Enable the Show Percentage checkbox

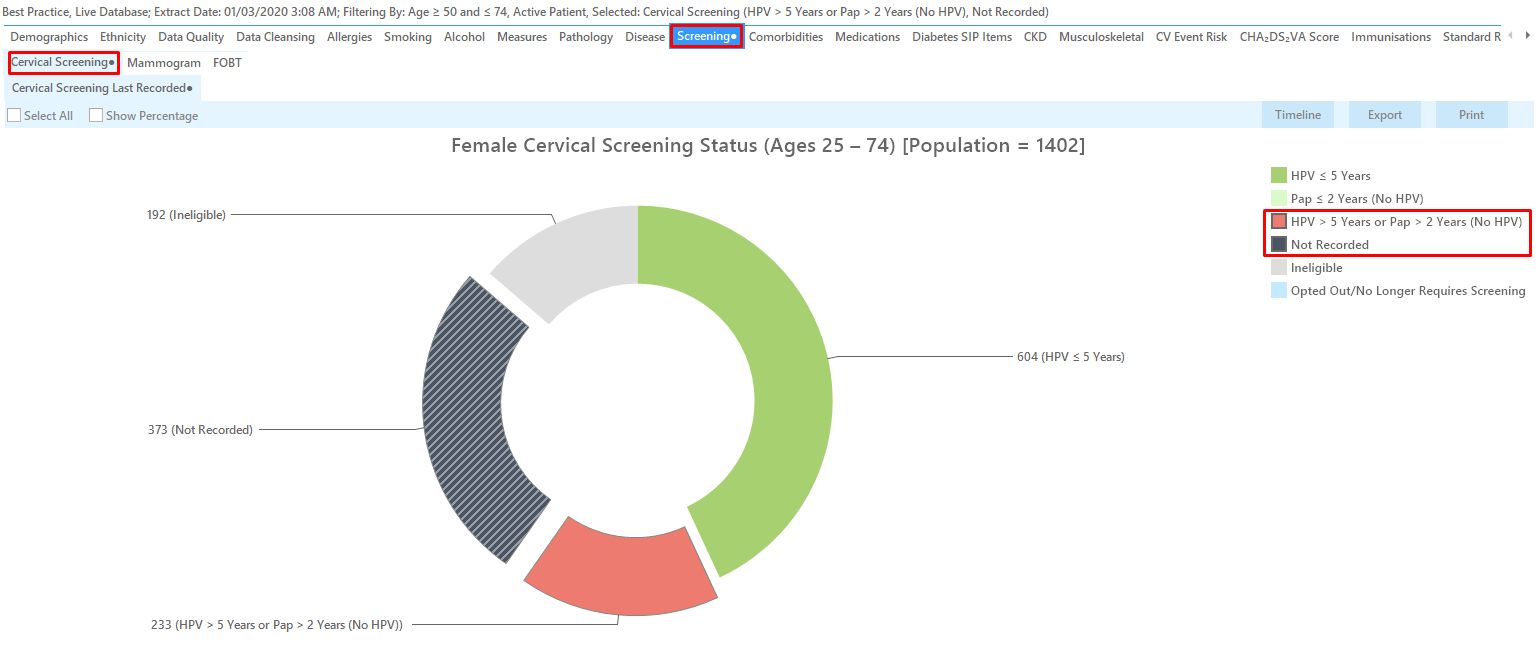tap(96, 116)
